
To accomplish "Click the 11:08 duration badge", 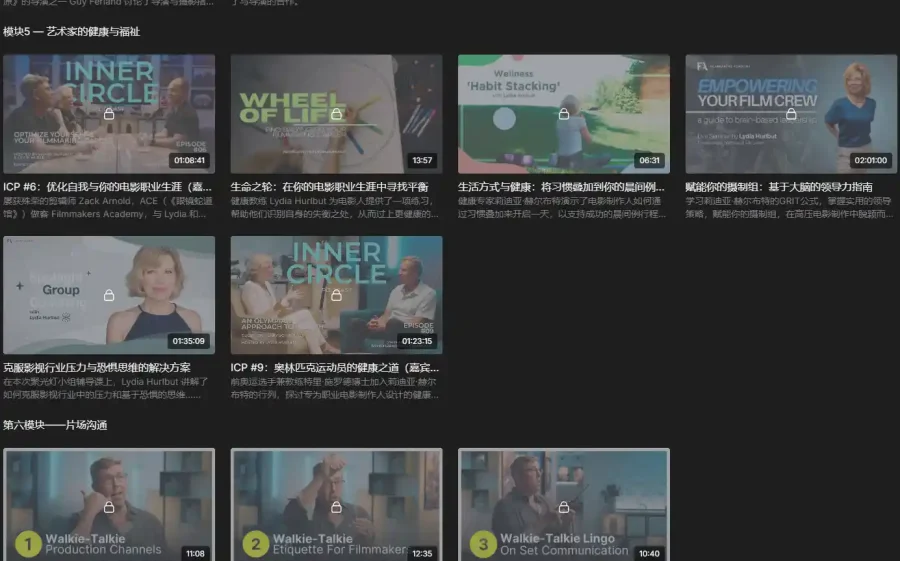I will pyautogui.click(x=195, y=554).
